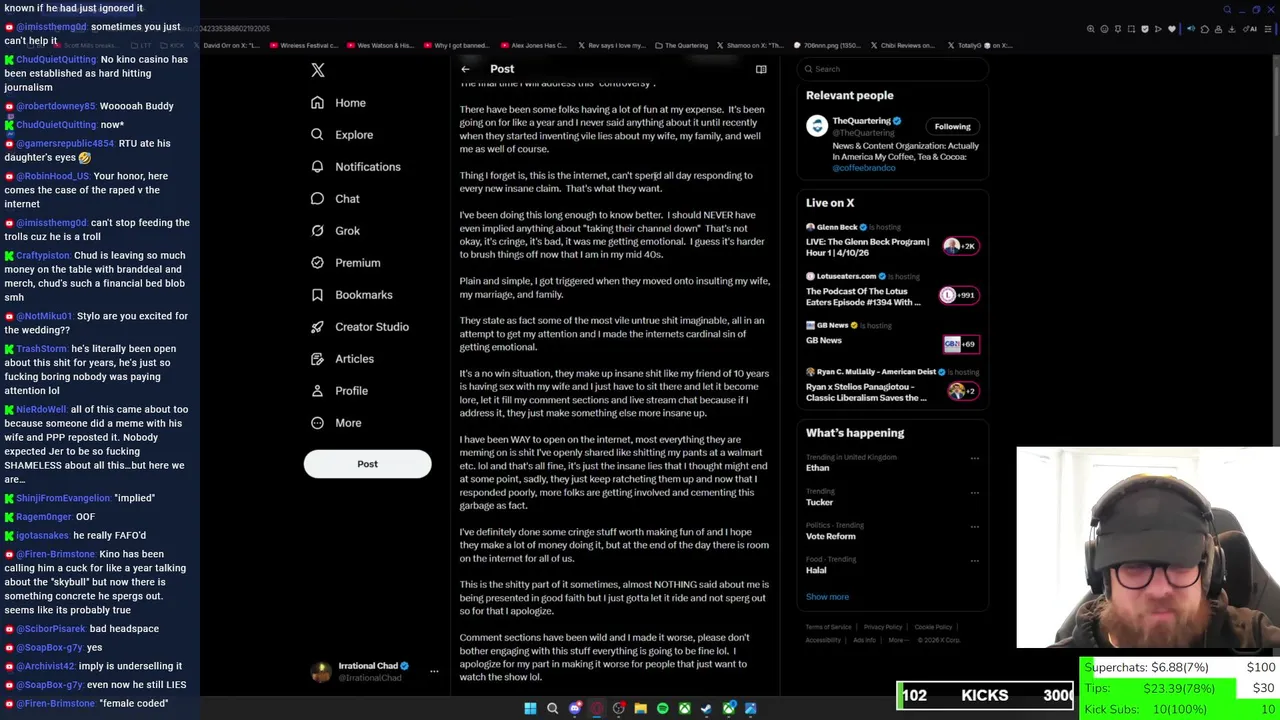Expand the More menu in sidebar
Image resolution: width=1280 pixels, height=720 pixels.
(336, 423)
